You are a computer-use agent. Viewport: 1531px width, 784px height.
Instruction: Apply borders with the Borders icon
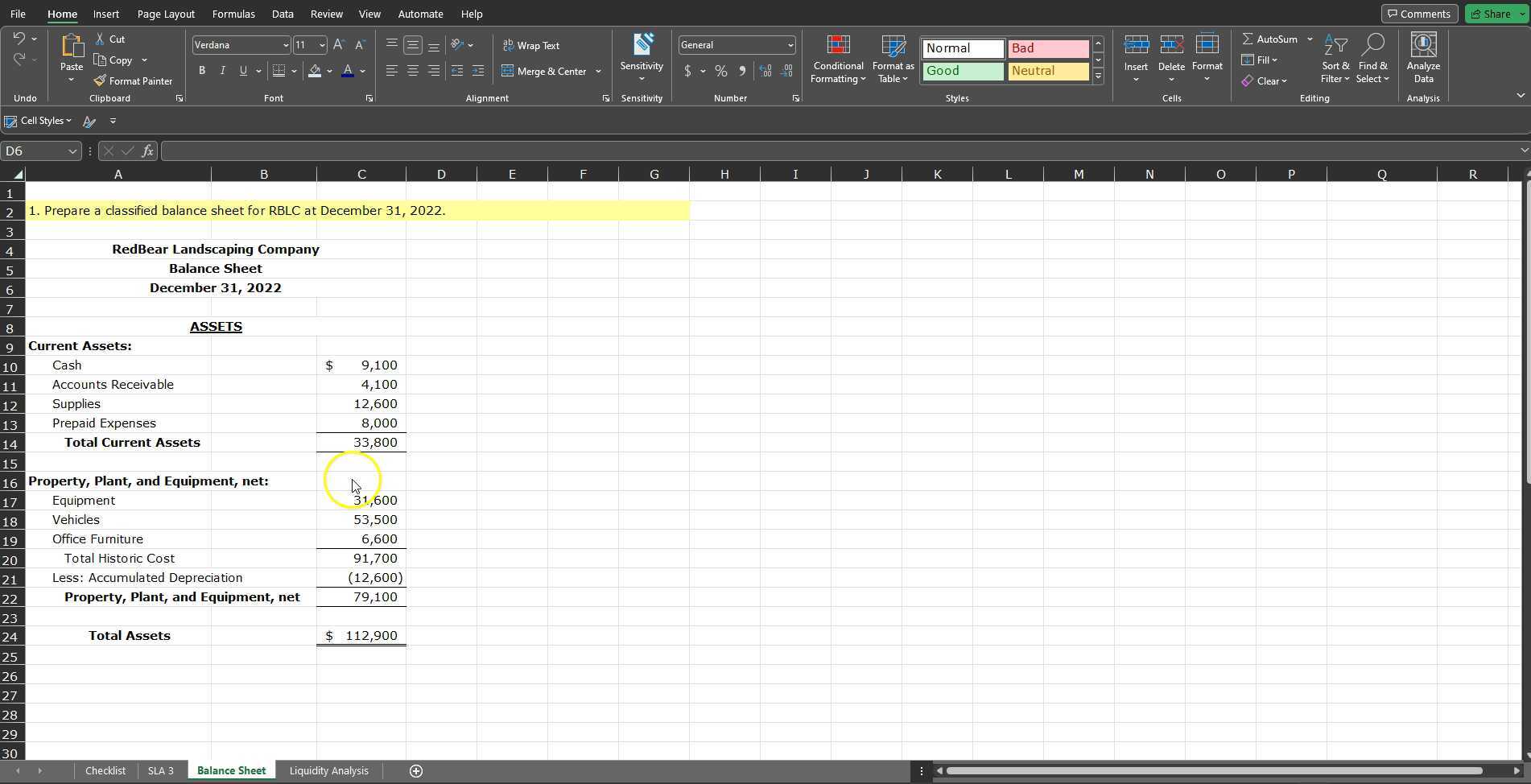[279, 71]
